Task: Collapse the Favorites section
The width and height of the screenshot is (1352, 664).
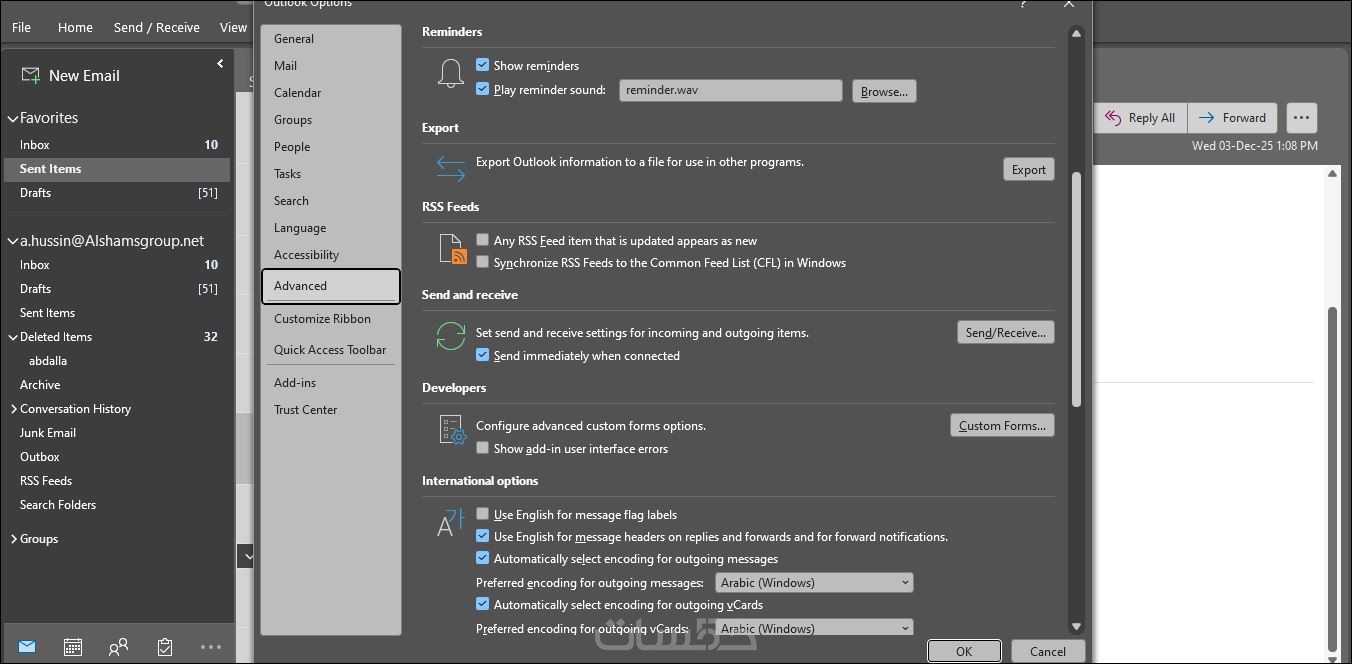Action: 13,118
